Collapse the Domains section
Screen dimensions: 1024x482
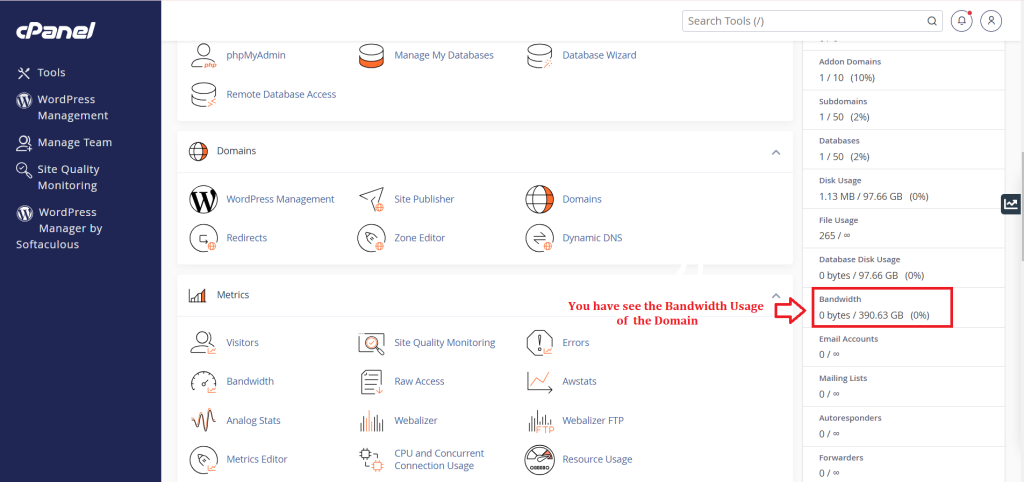(x=776, y=152)
